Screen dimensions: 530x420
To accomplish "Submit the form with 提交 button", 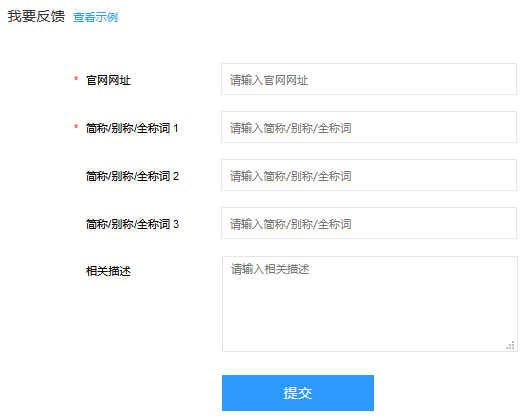I will 298,393.
